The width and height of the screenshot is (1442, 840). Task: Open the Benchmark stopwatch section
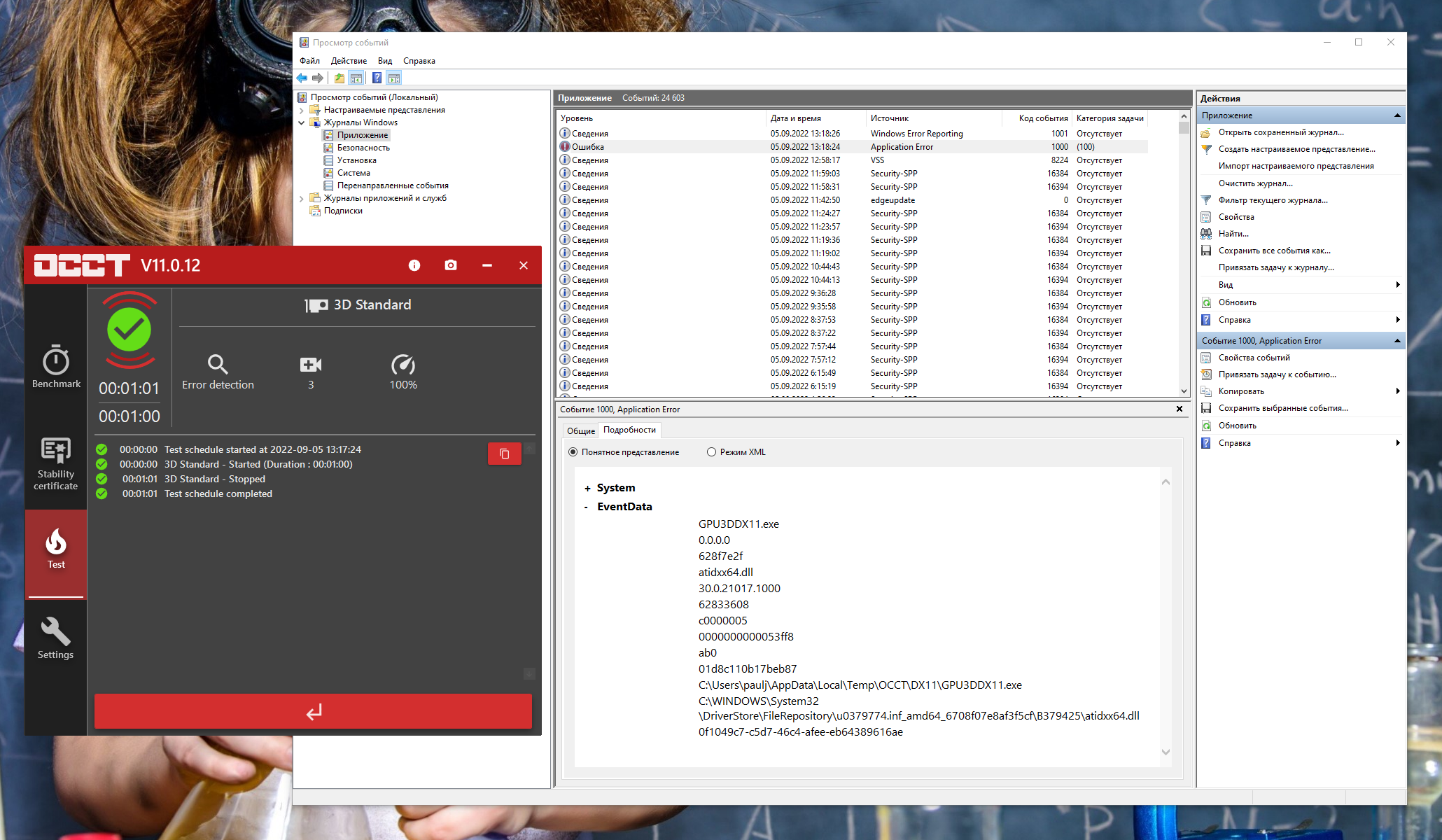(x=56, y=366)
